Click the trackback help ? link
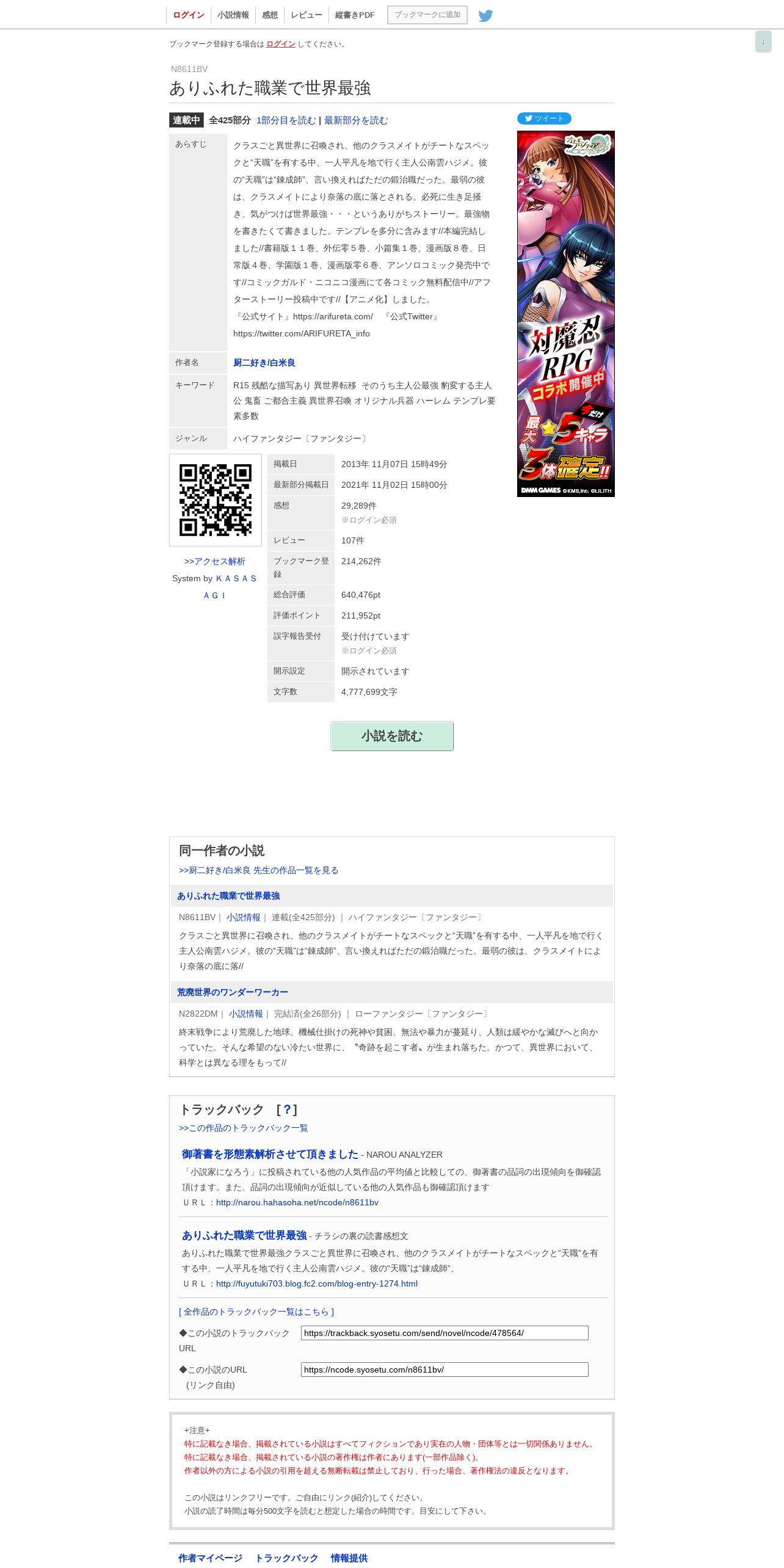The image size is (784, 1568). (x=287, y=1109)
